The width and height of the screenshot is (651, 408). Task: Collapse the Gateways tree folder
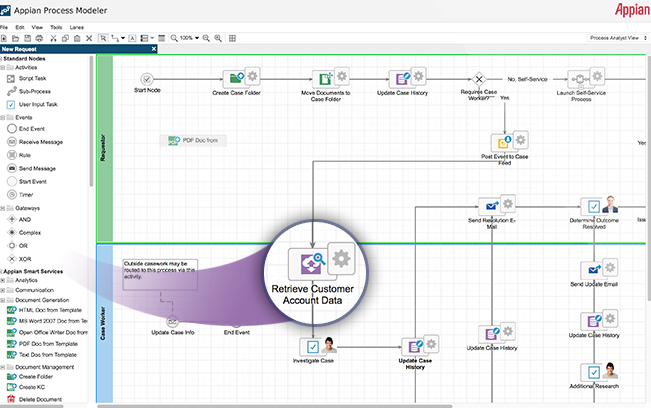(x=2, y=208)
